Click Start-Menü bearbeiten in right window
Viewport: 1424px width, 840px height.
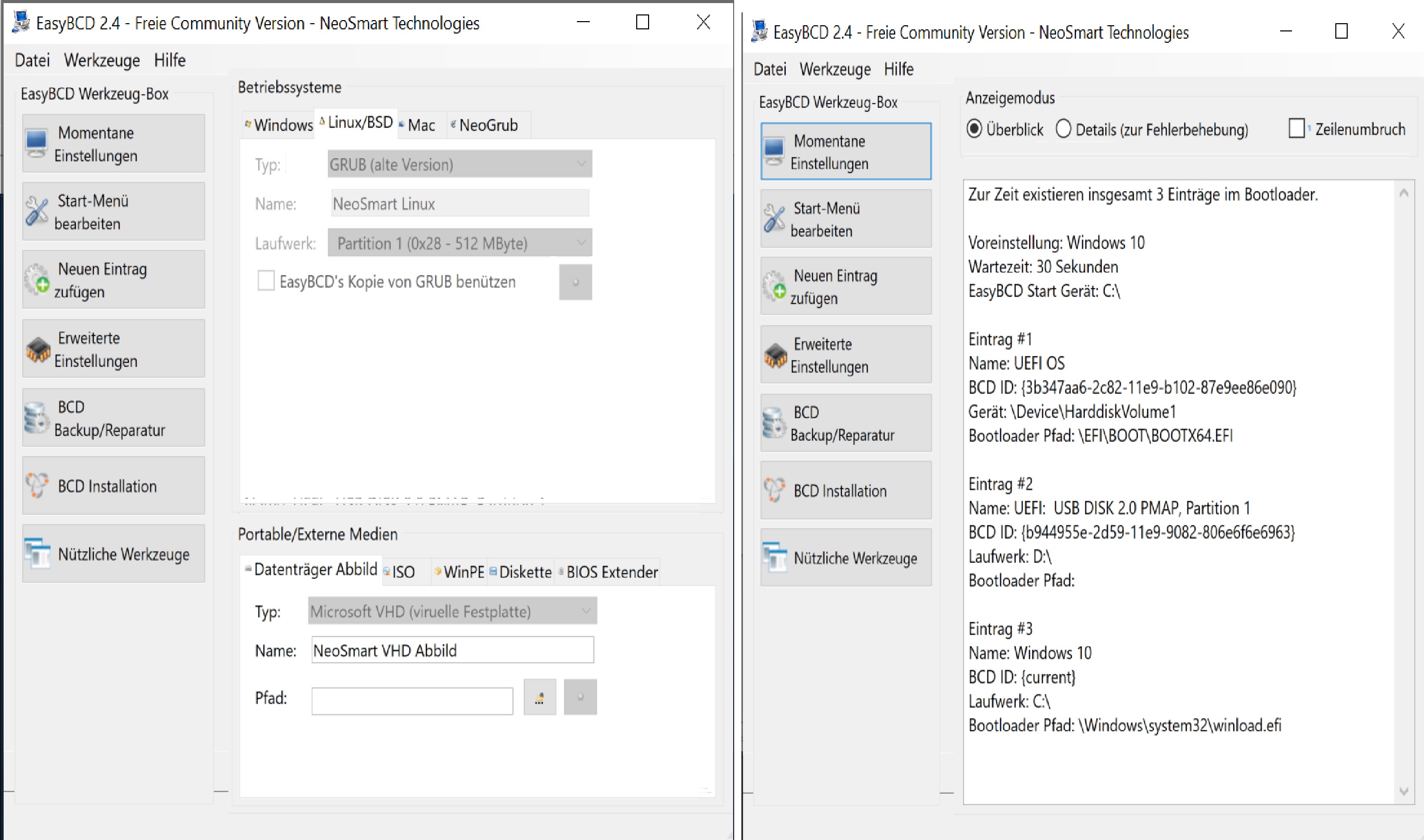coord(846,219)
